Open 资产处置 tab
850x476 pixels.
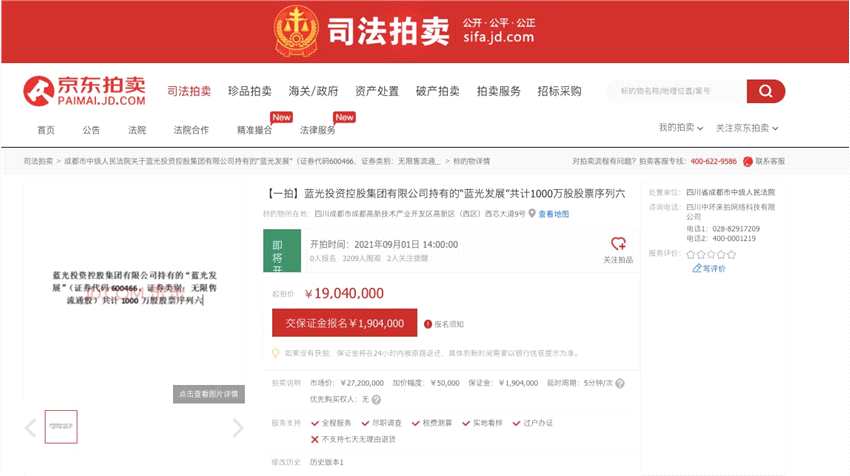[x=377, y=91]
